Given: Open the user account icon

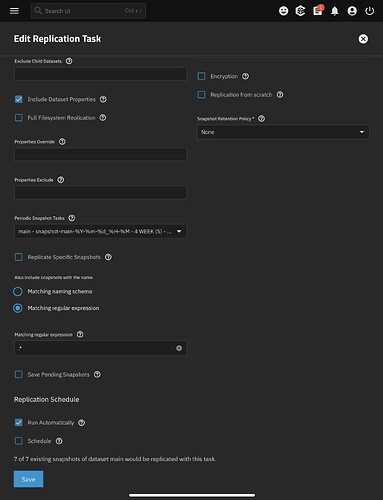Looking at the screenshot, I should 352,11.
